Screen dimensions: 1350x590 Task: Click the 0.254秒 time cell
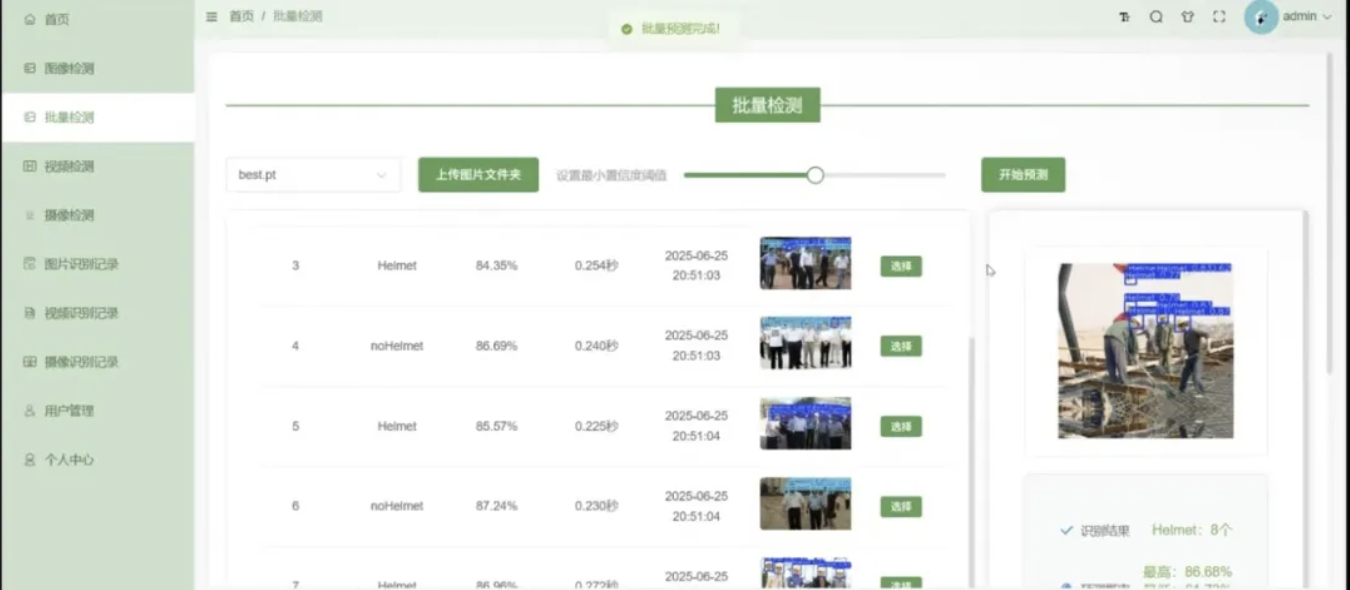596,266
